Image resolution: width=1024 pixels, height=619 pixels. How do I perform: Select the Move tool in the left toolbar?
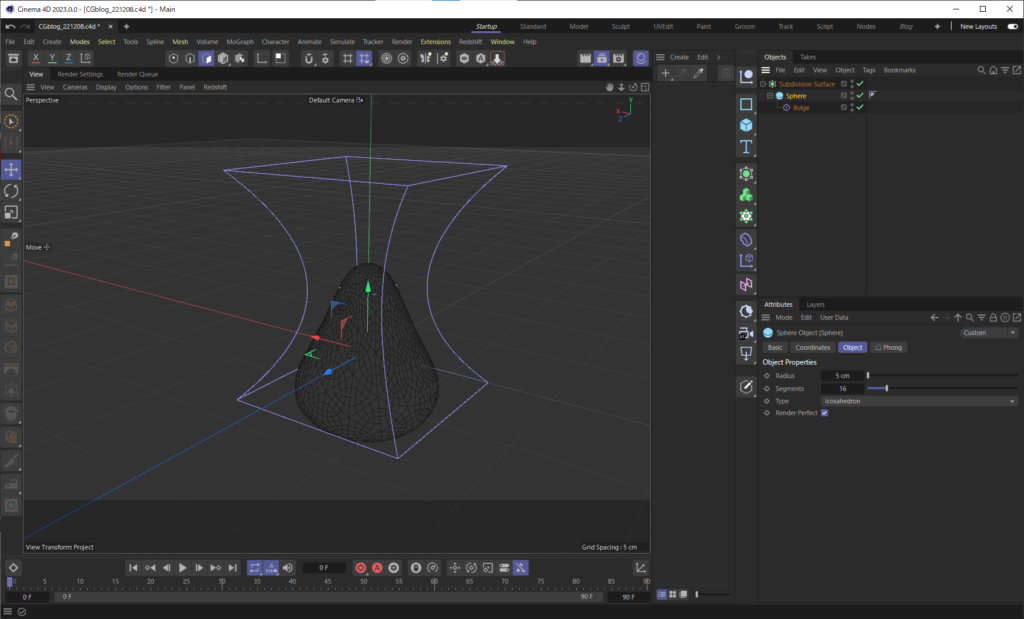[11, 169]
